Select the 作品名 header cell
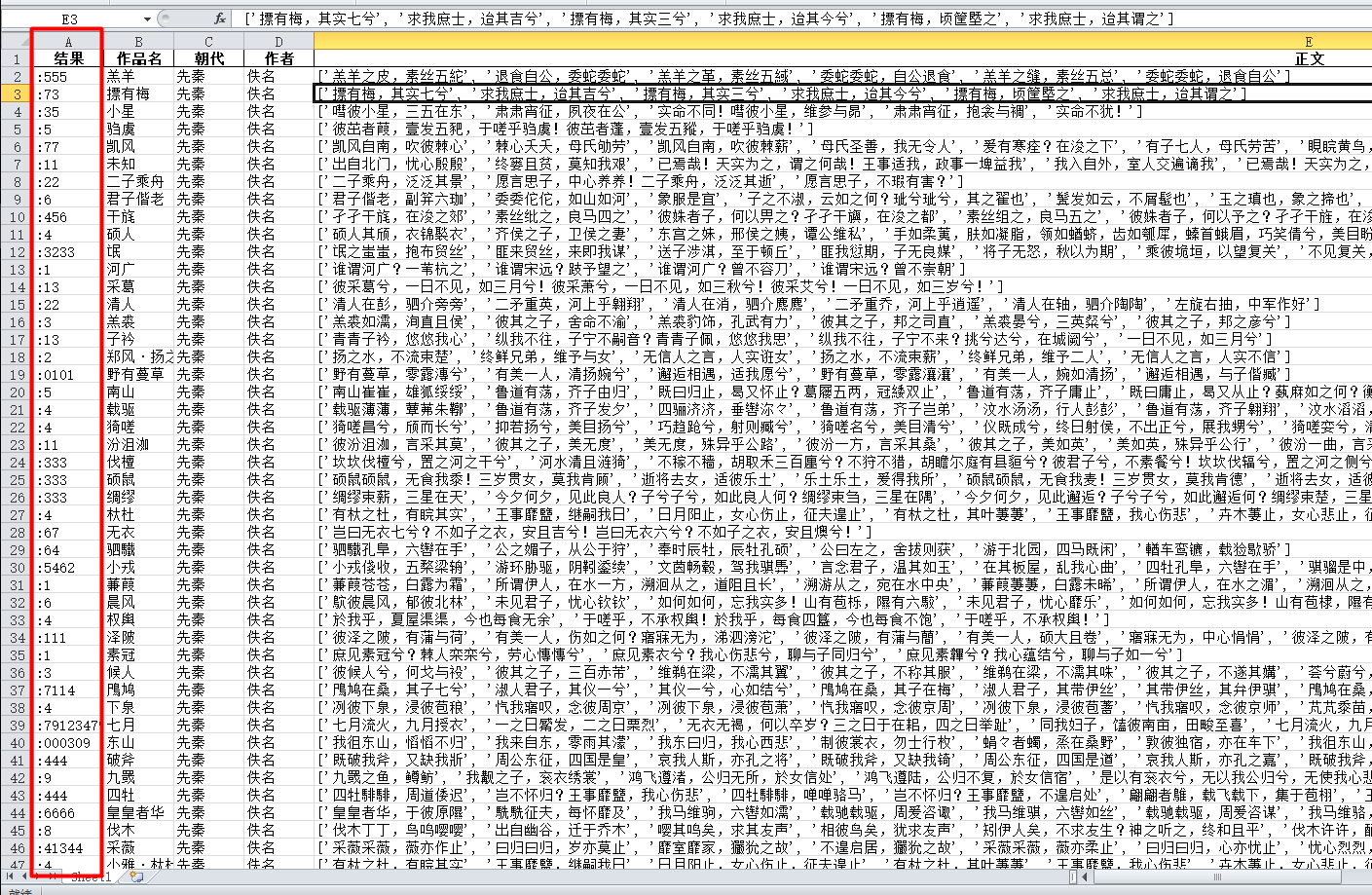Image resolution: width=1372 pixels, height=895 pixels. pyautogui.click(x=138, y=58)
